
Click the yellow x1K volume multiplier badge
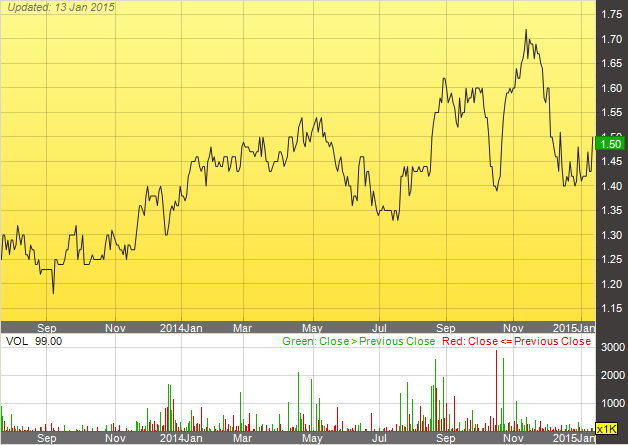[x=607, y=429]
